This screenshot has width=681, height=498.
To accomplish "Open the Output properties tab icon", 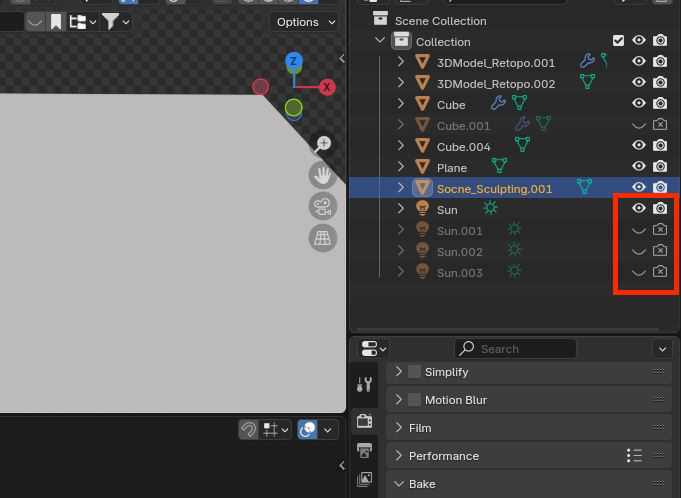I will pyautogui.click(x=364, y=450).
